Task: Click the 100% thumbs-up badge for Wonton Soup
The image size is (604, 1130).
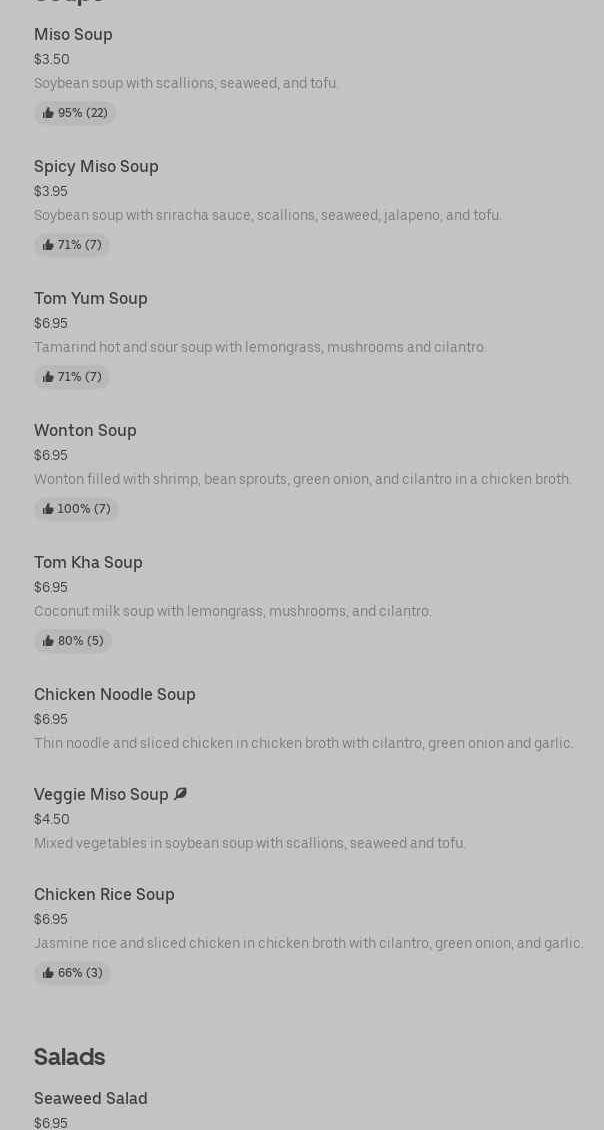Action: [x=76, y=509]
